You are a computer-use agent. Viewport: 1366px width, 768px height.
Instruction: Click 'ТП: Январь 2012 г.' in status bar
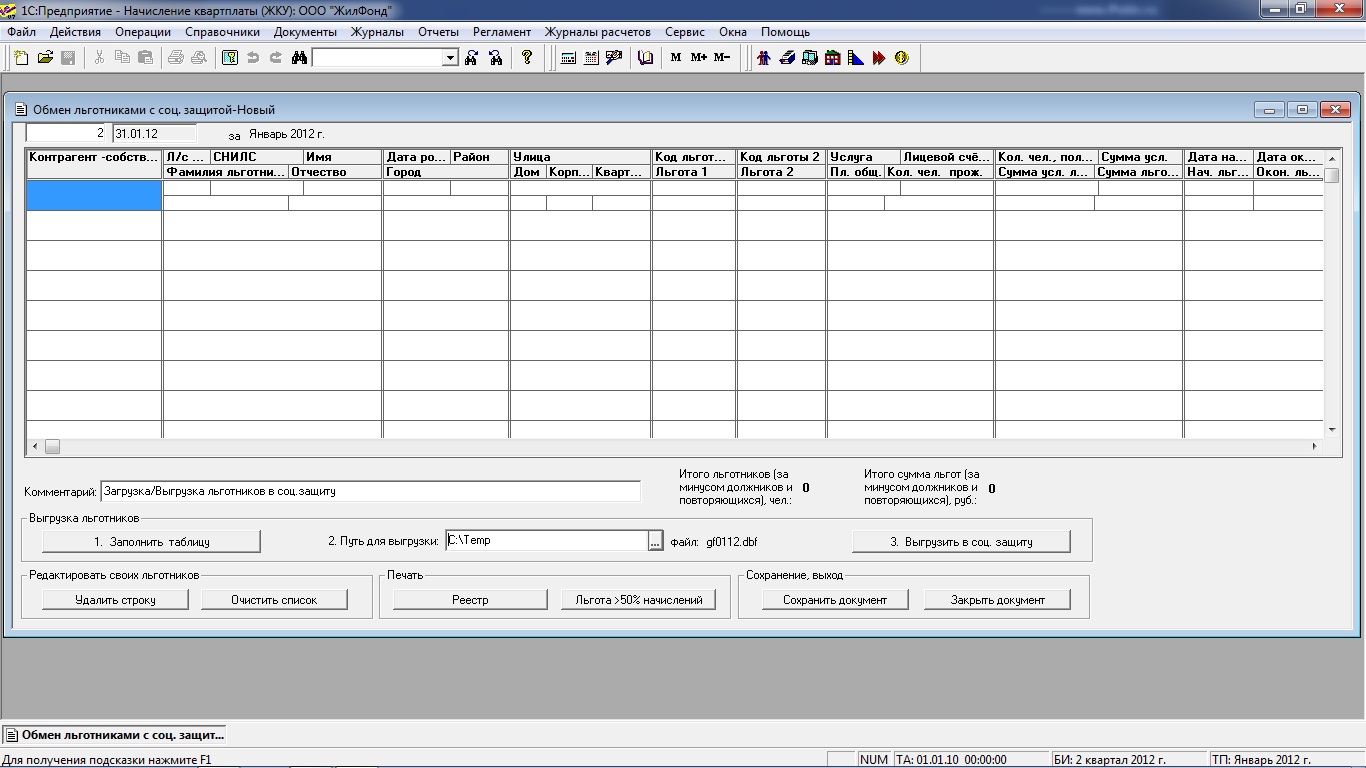1262,760
